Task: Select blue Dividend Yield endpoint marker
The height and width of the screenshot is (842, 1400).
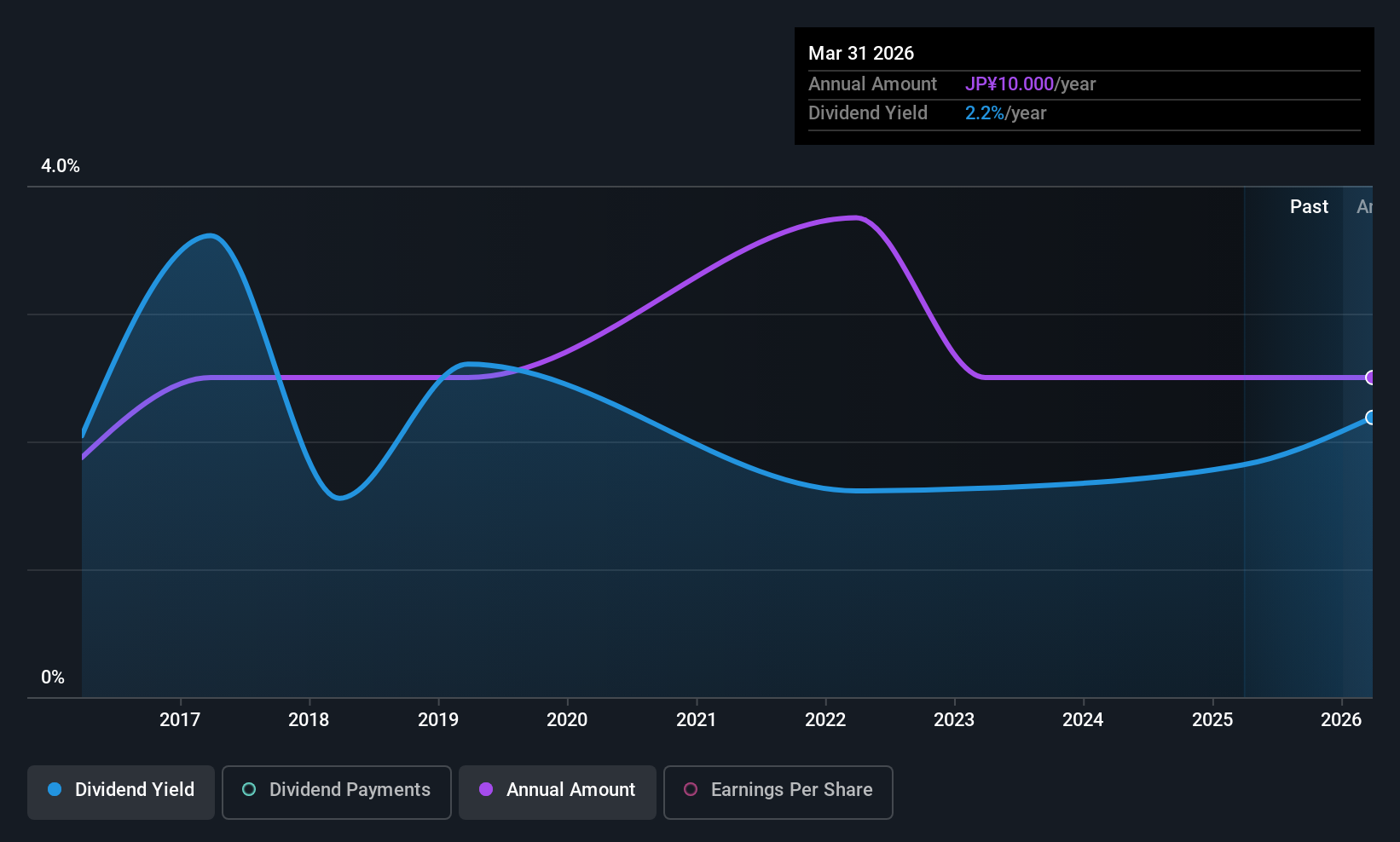Action: click(1371, 418)
